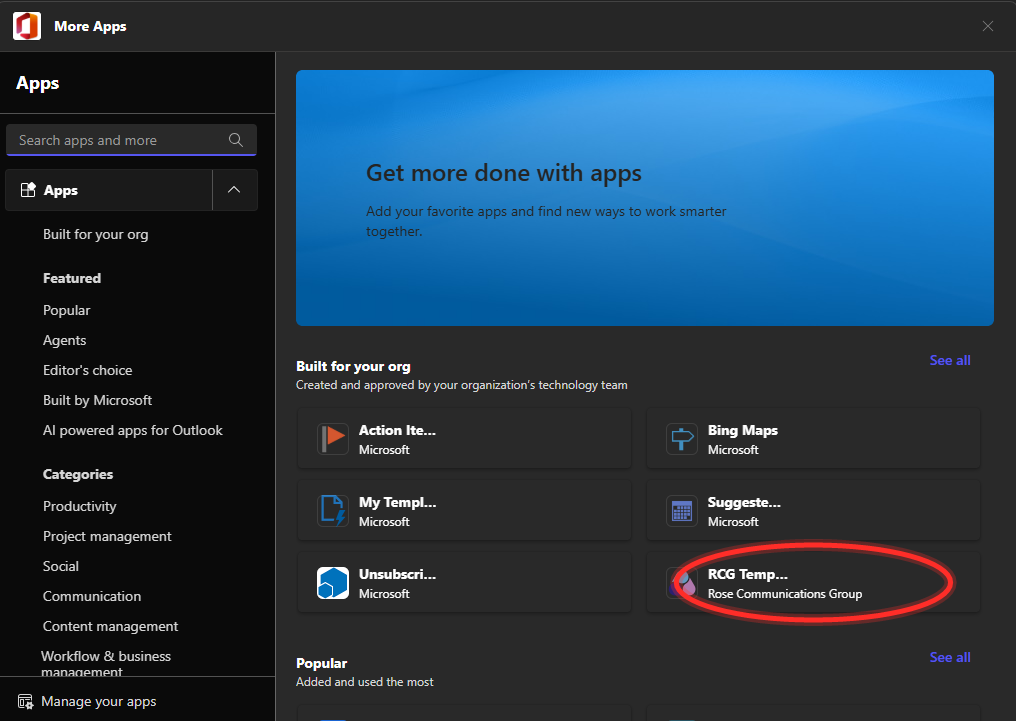See all Built for your org apps

coord(949,360)
